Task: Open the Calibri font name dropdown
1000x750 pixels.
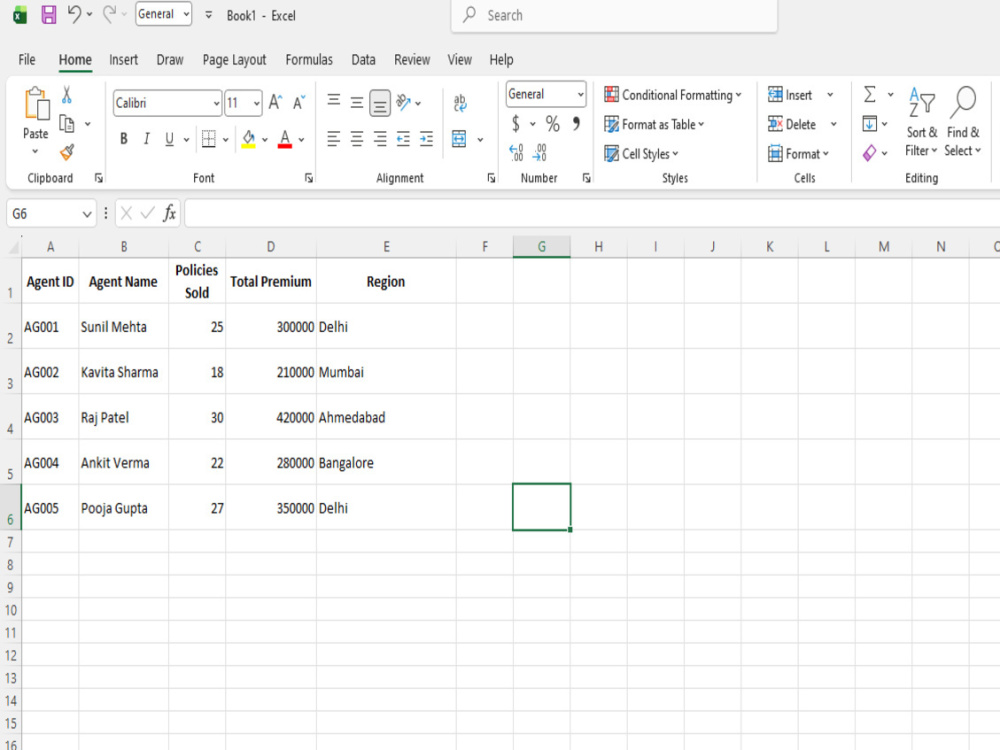Action: (x=216, y=103)
